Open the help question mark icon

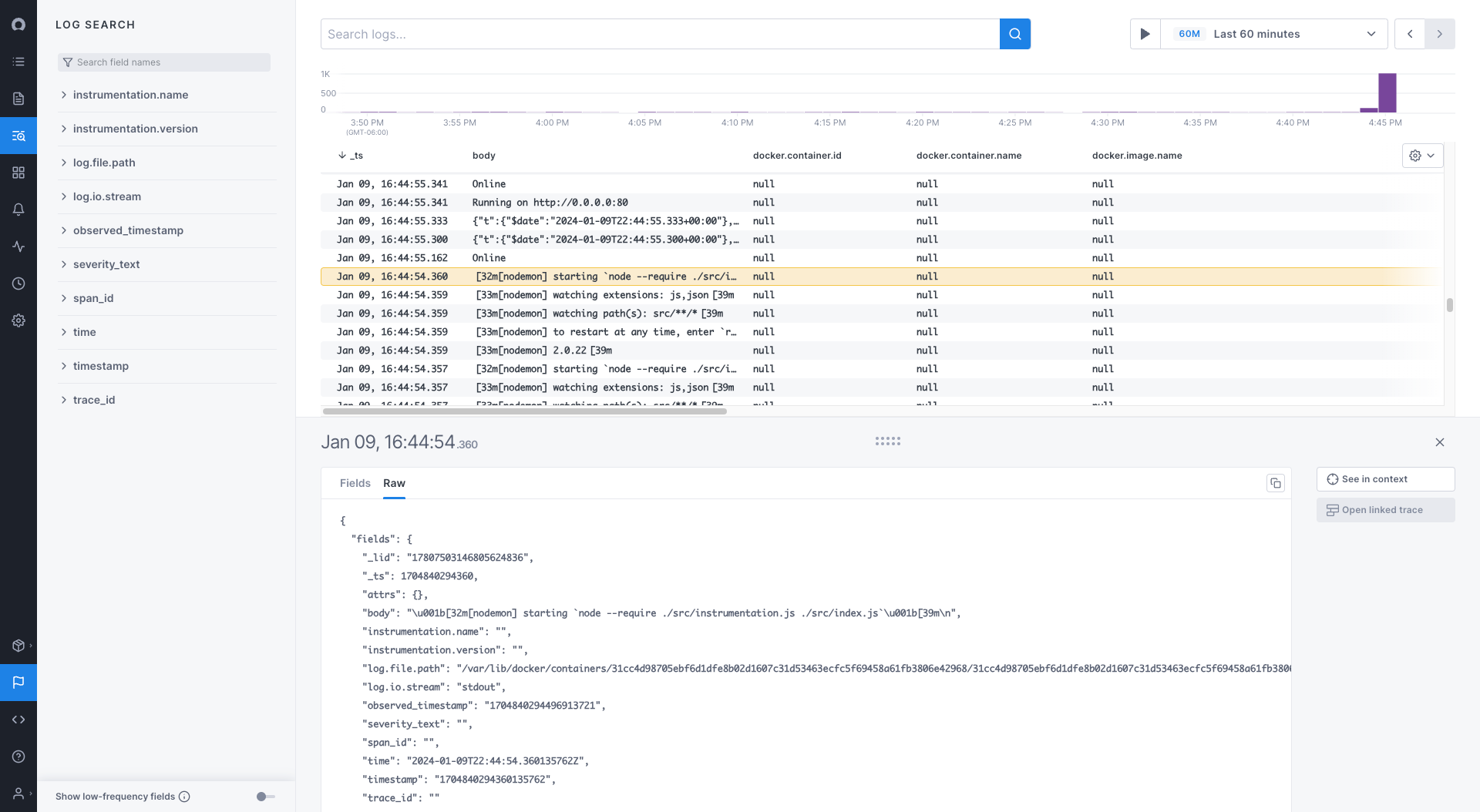coord(18,757)
